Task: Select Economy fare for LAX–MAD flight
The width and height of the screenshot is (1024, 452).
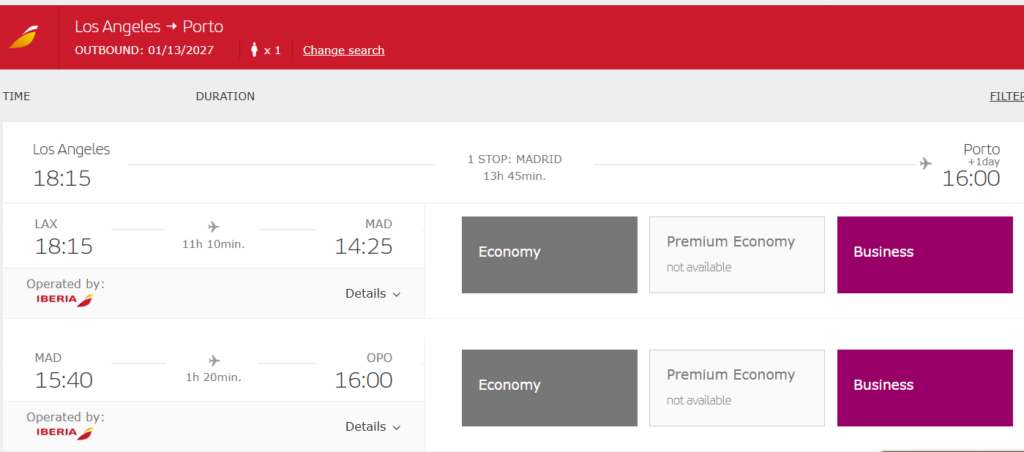Action: 549,255
